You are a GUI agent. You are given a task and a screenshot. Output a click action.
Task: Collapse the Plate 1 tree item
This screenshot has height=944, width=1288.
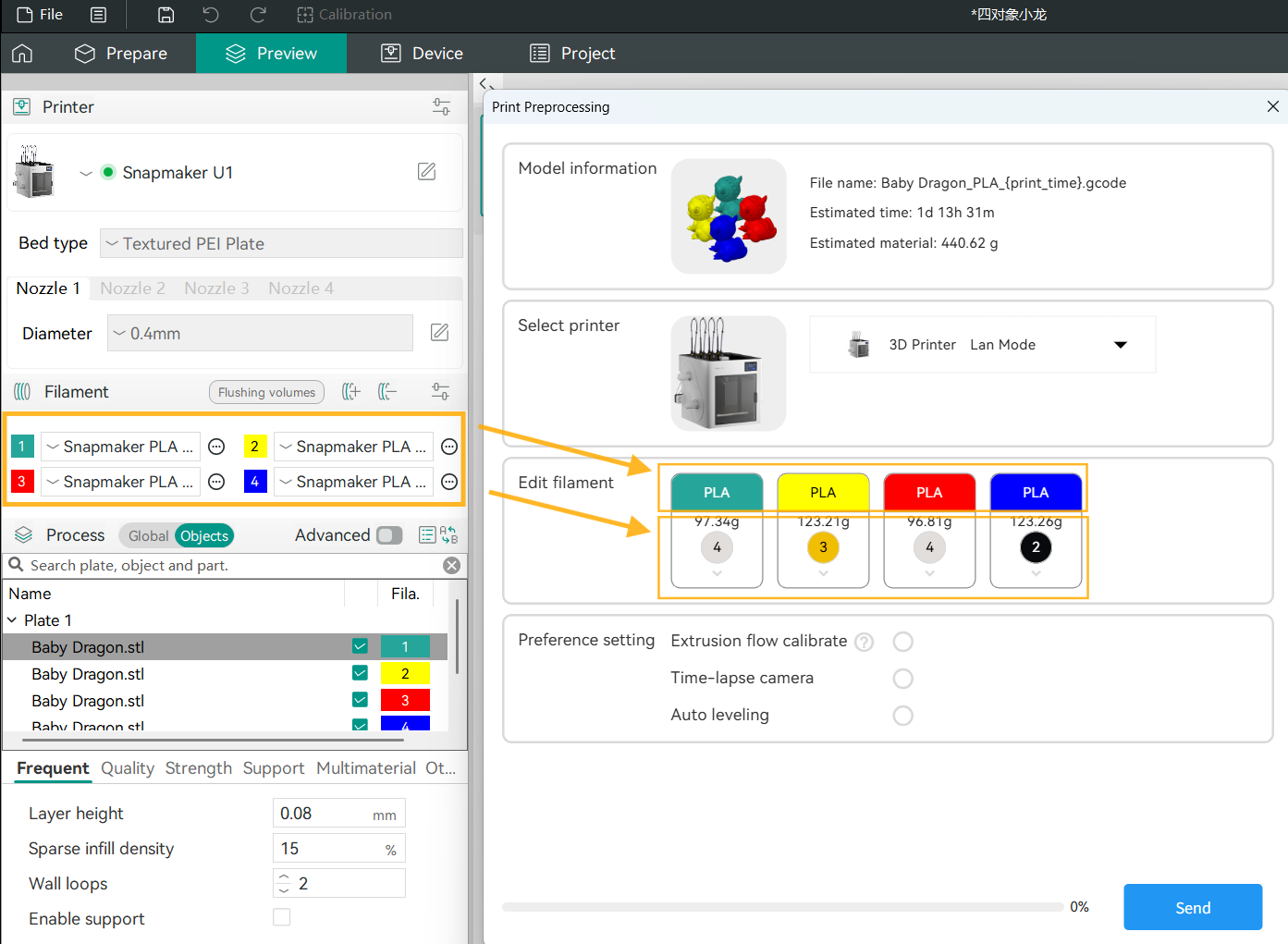point(12,619)
